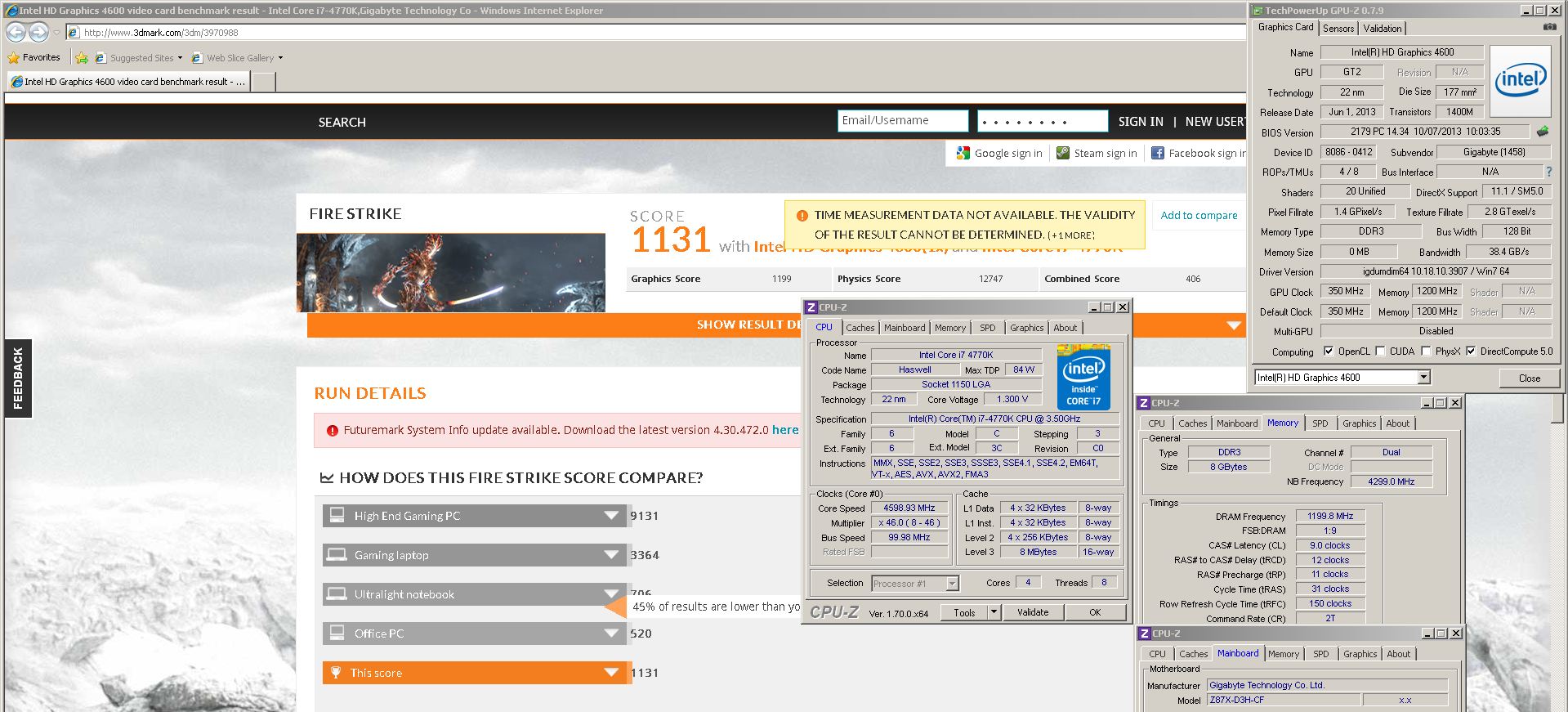Expand Ultralight notebook comparison row

click(x=610, y=594)
